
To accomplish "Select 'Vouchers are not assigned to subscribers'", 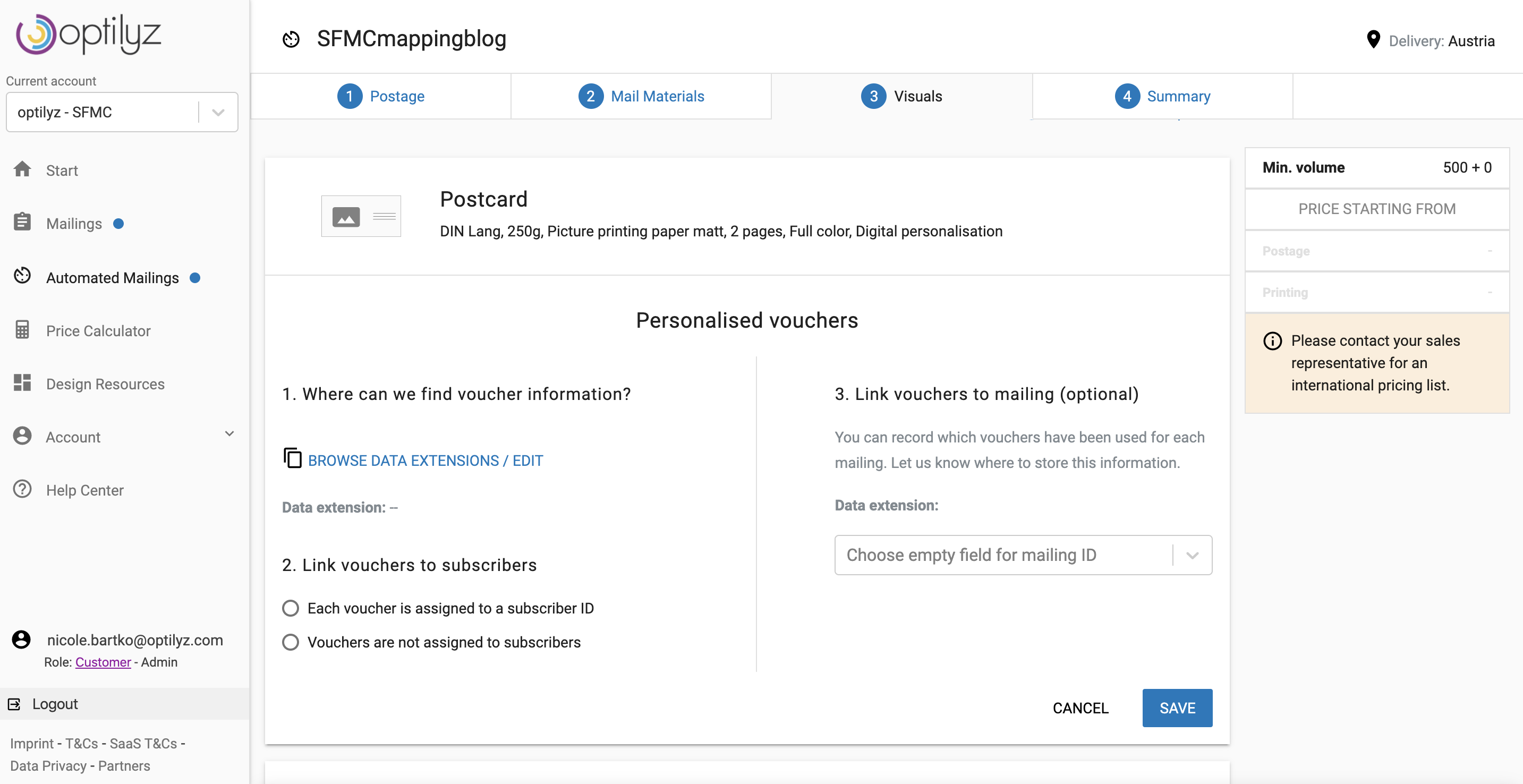I will pos(290,642).
